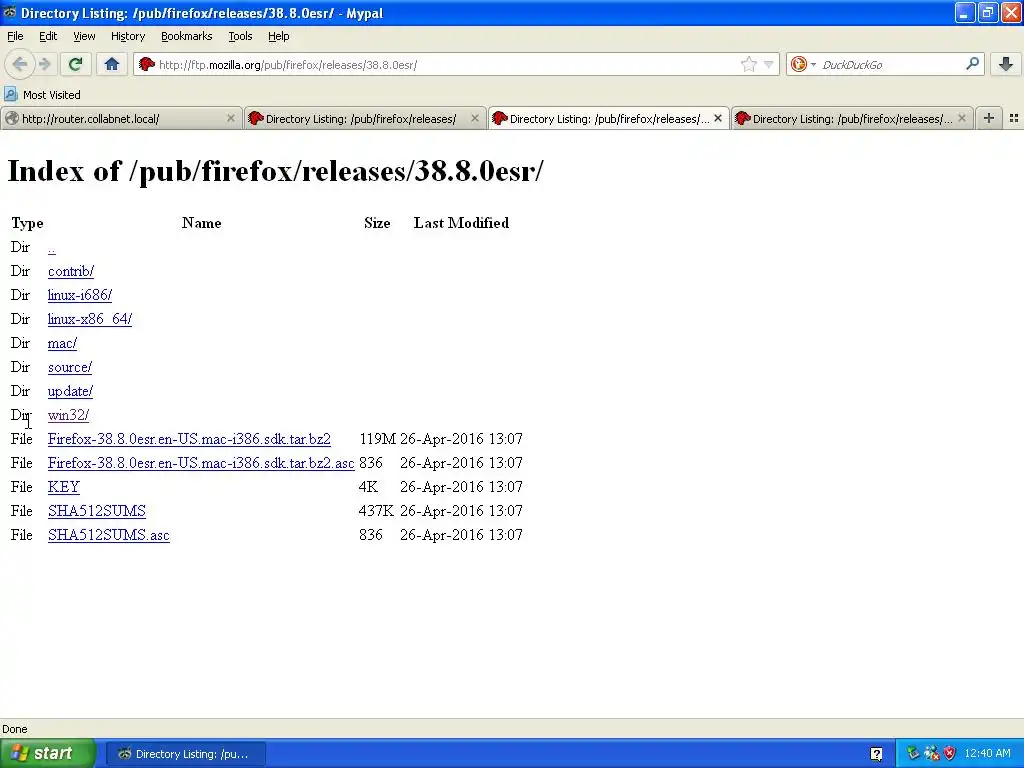
Task: Open the Help menu
Action: tap(279, 36)
